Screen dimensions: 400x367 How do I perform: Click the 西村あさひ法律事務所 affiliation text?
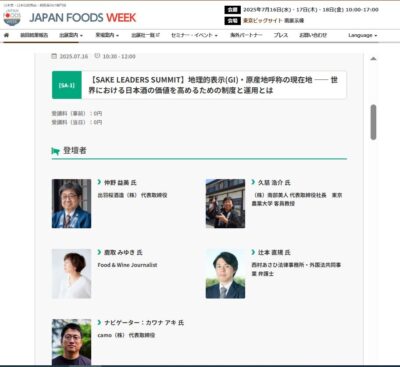click(296, 269)
